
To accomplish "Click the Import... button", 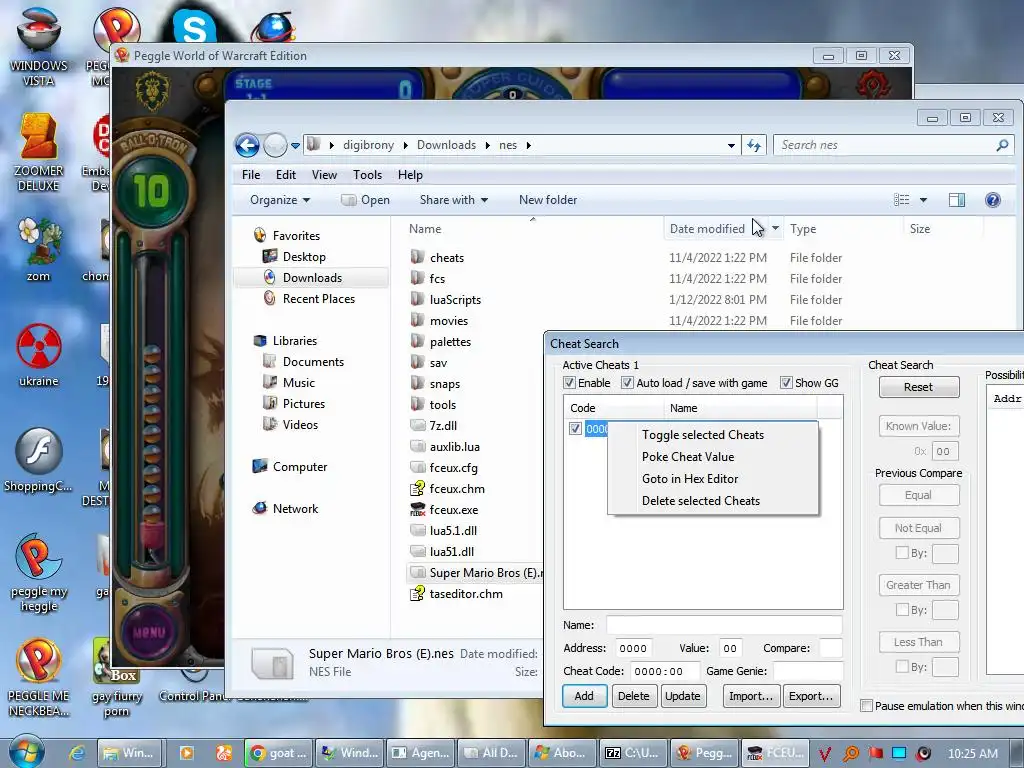I will click(x=750, y=696).
